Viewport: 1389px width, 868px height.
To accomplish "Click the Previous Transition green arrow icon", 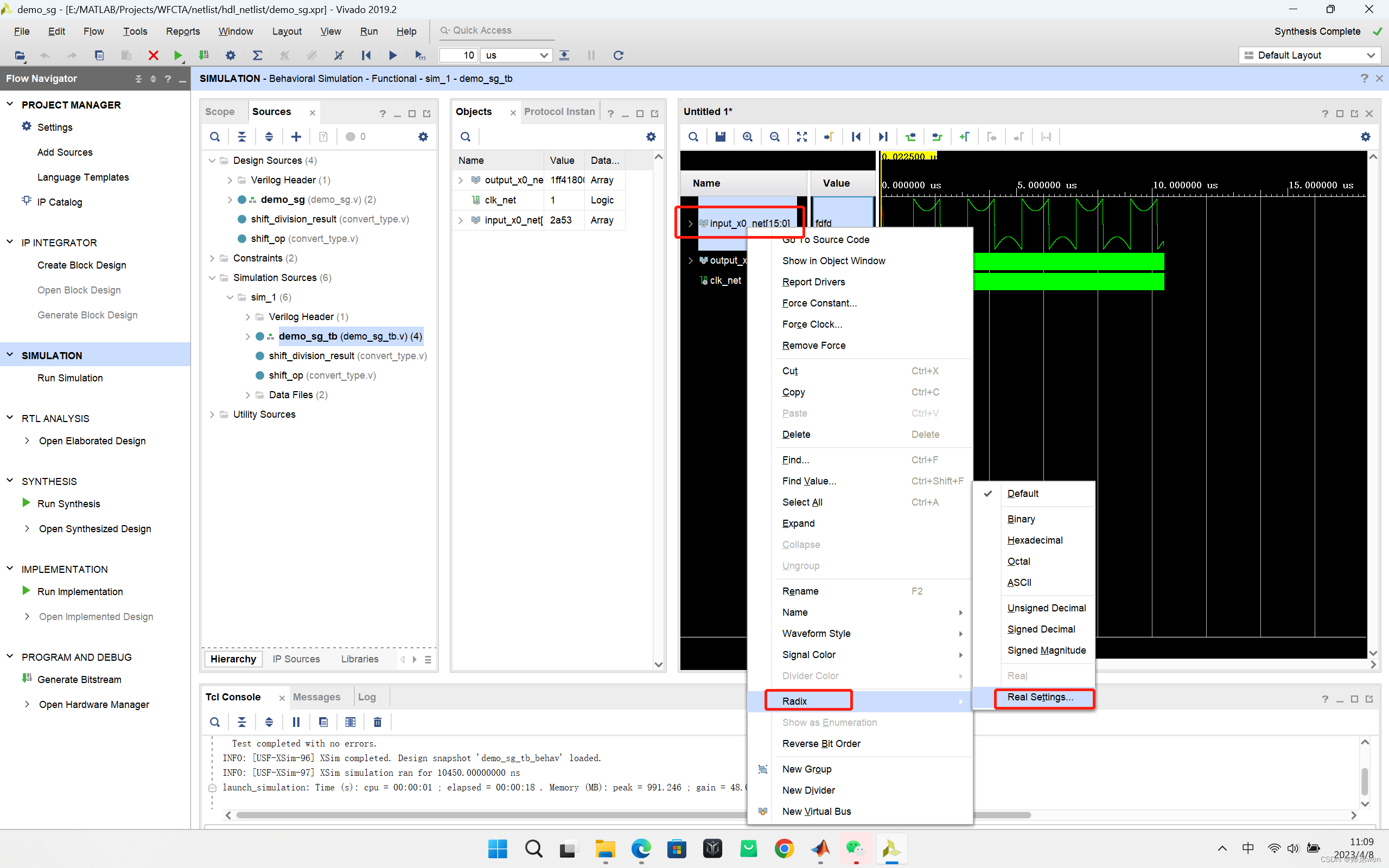I will 910,137.
